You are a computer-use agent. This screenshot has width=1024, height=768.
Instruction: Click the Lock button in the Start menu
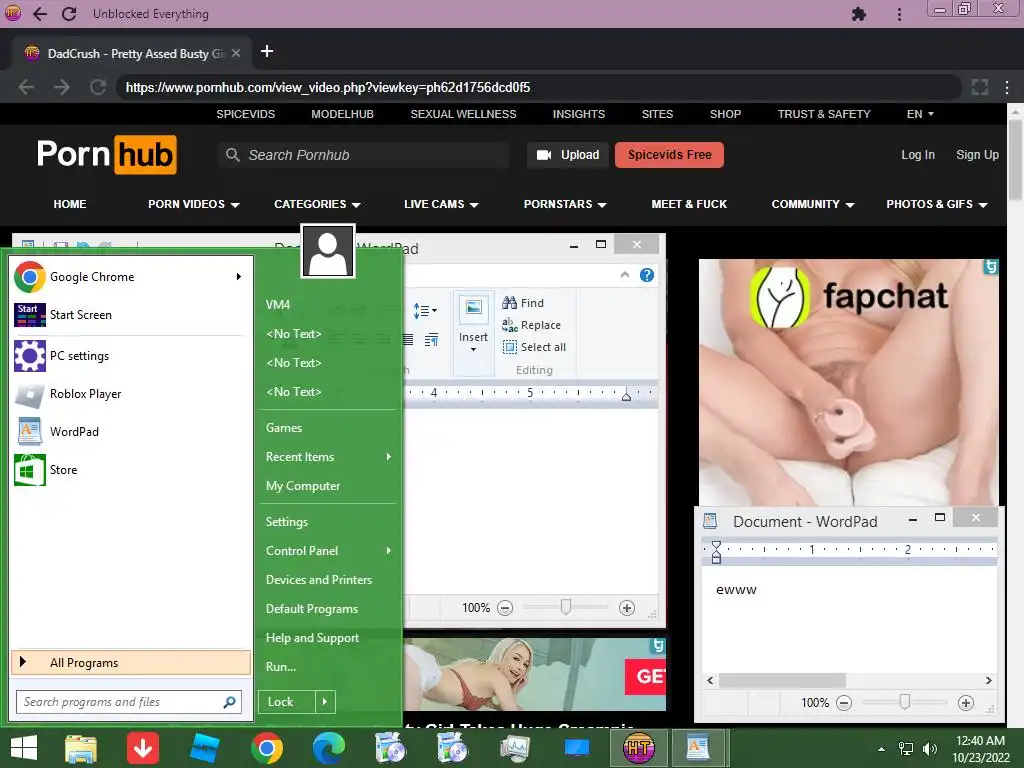[x=287, y=702]
